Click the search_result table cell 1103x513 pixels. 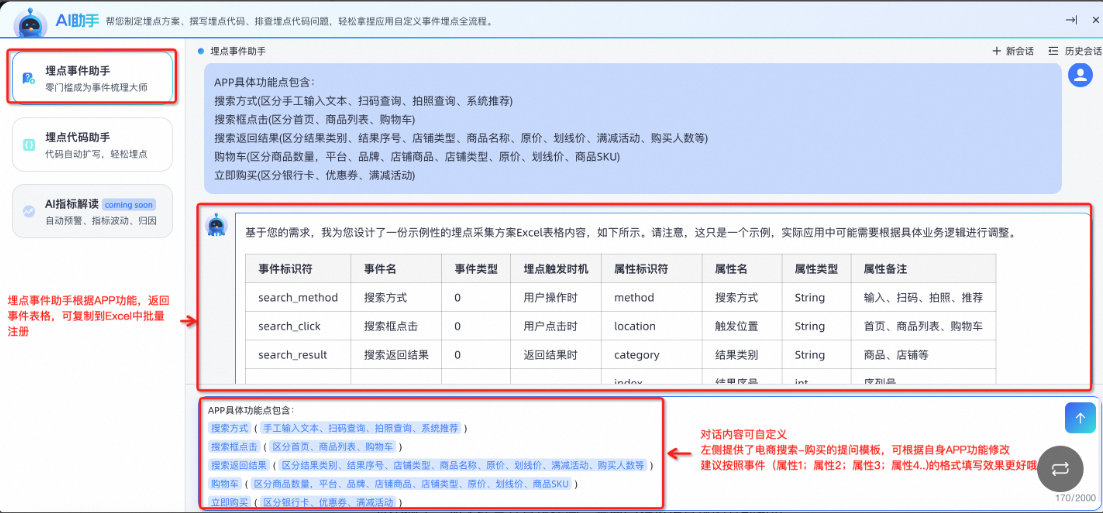coord(298,355)
